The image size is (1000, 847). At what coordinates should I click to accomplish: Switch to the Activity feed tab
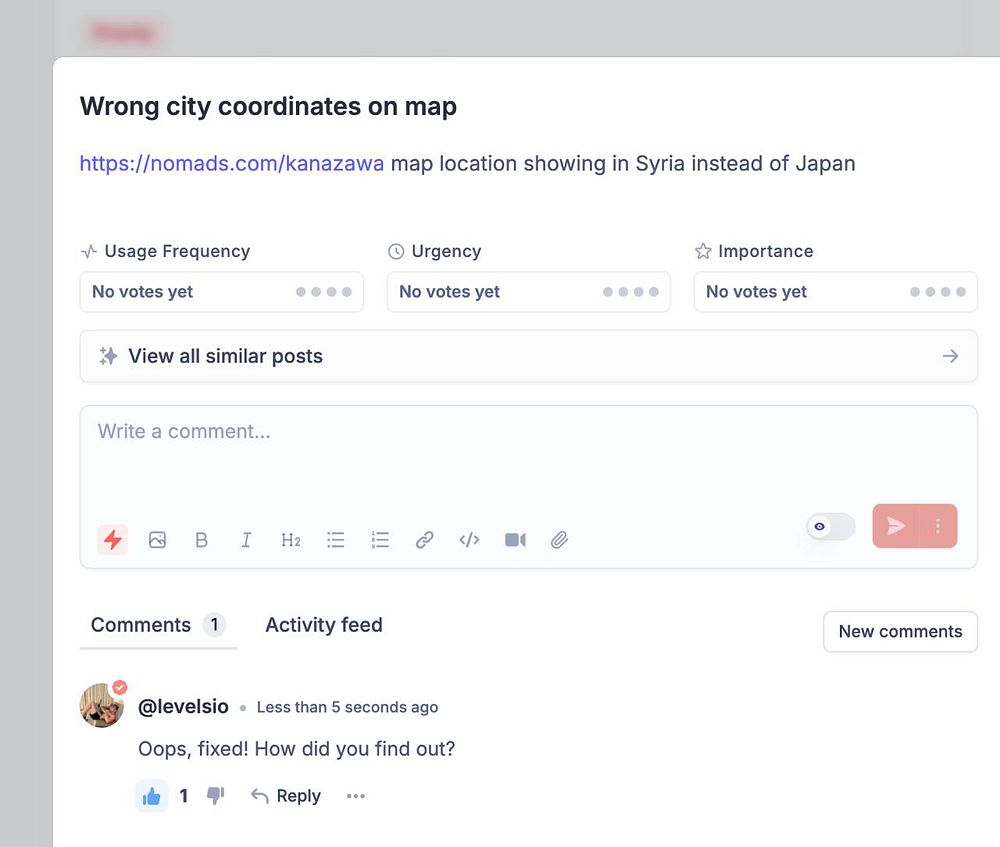pos(324,625)
